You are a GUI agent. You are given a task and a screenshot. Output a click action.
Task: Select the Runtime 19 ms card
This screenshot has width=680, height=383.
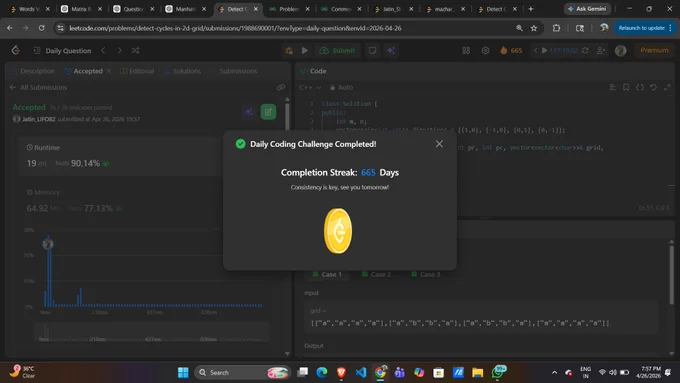pyautogui.click(x=121, y=157)
